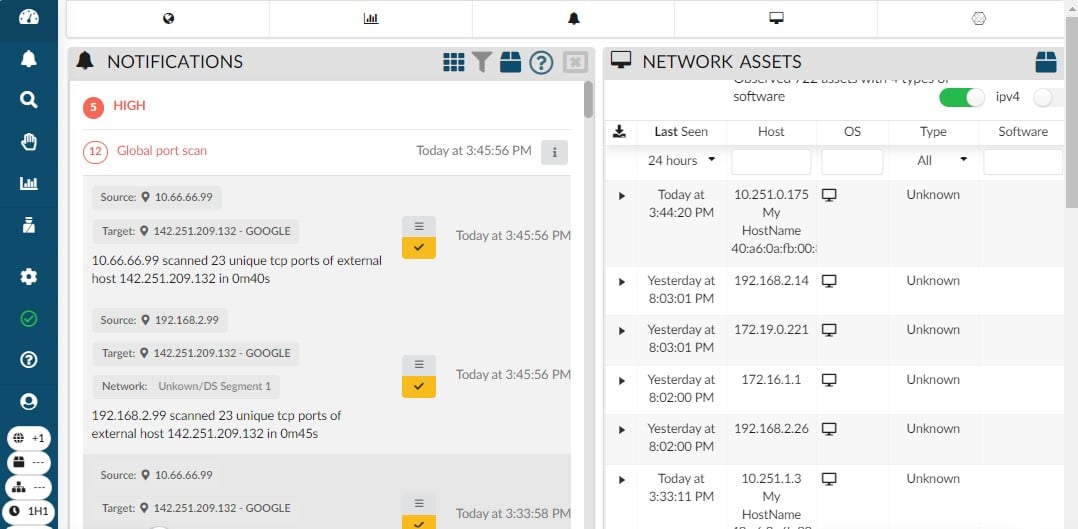Click the grid view icon in Notifications
This screenshot has height=529, width=1078.
pyautogui.click(x=454, y=62)
